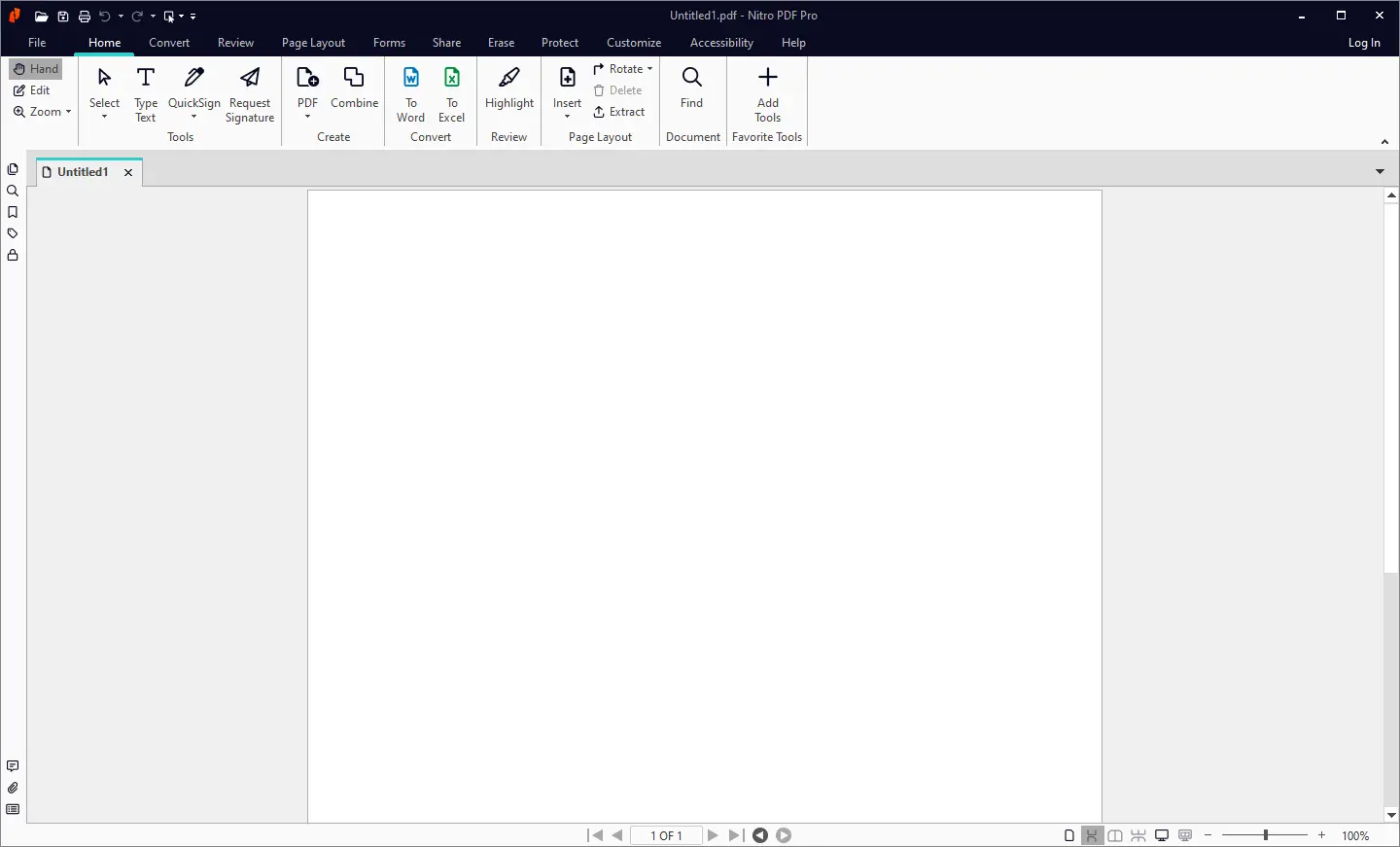Adjust the zoom slider in status bar
The height and width of the screenshot is (847, 1400).
click(1265, 835)
